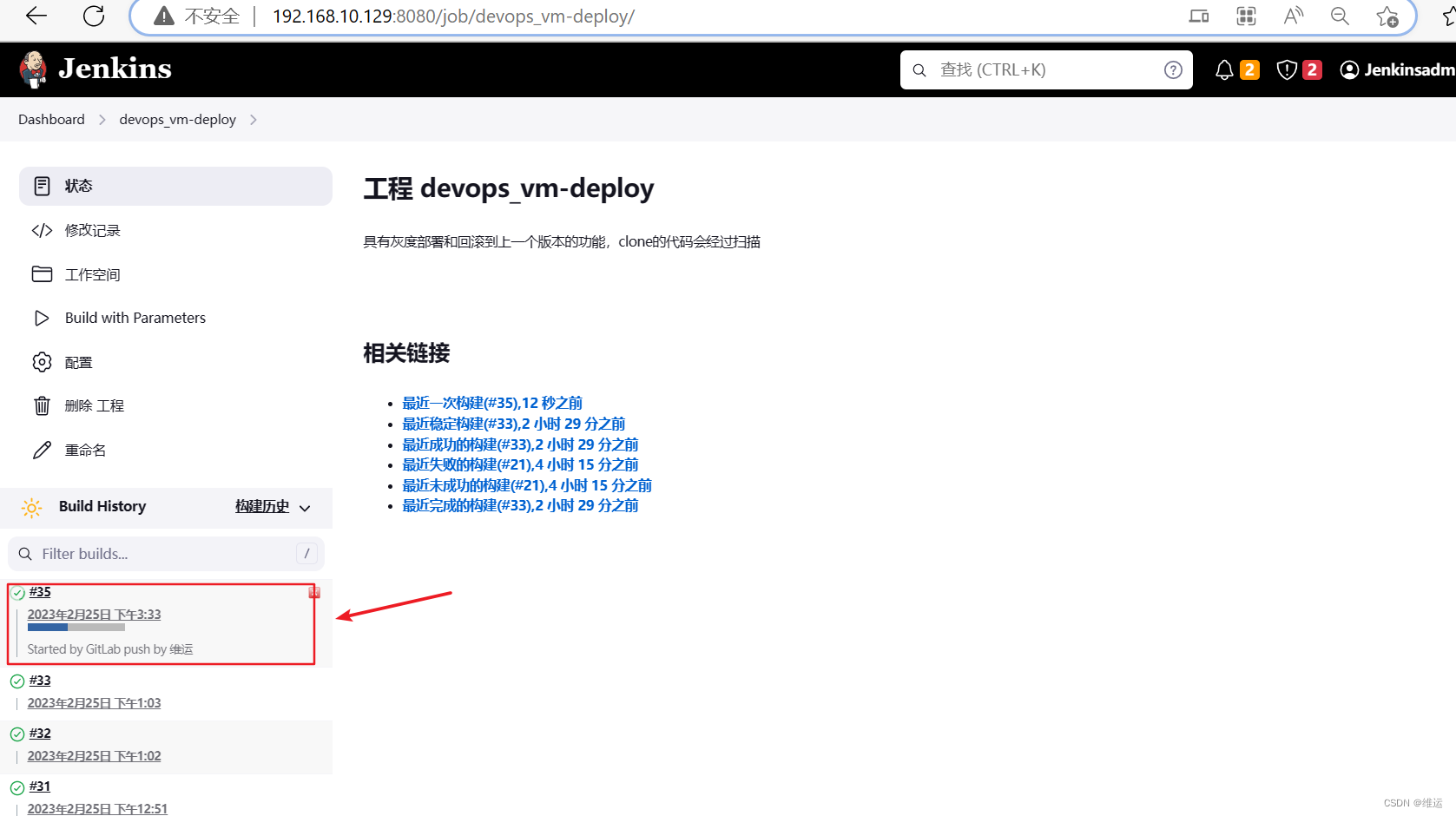Click devops_vm-deploy breadcrumb link
This screenshot has height=816, width=1456.
[x=178, y=120]
